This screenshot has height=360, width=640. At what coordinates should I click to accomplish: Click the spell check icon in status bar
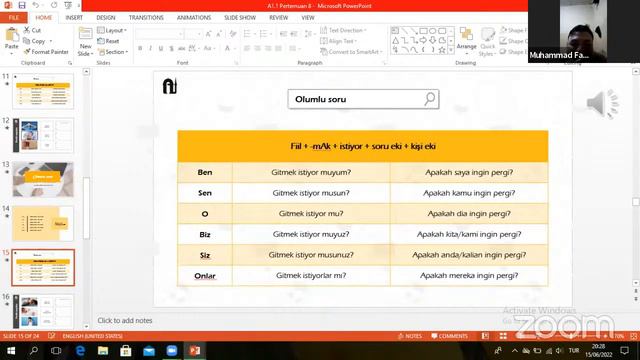point(51,336)
